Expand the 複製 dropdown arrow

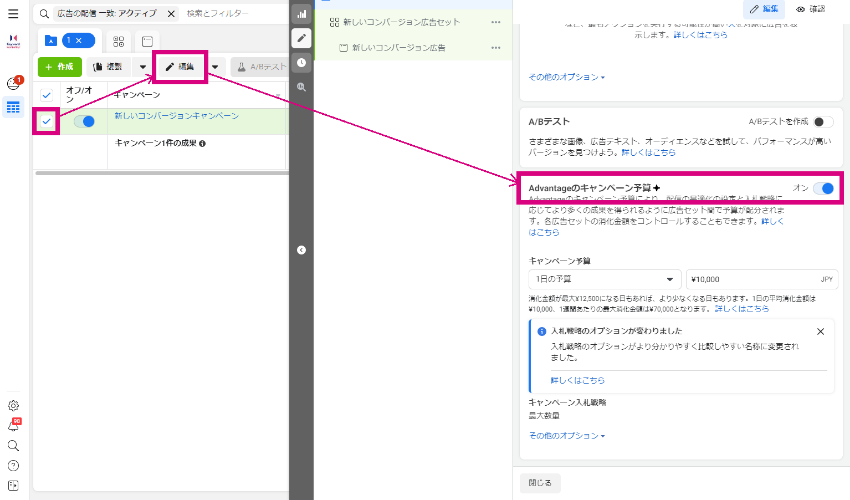(143, 67)
